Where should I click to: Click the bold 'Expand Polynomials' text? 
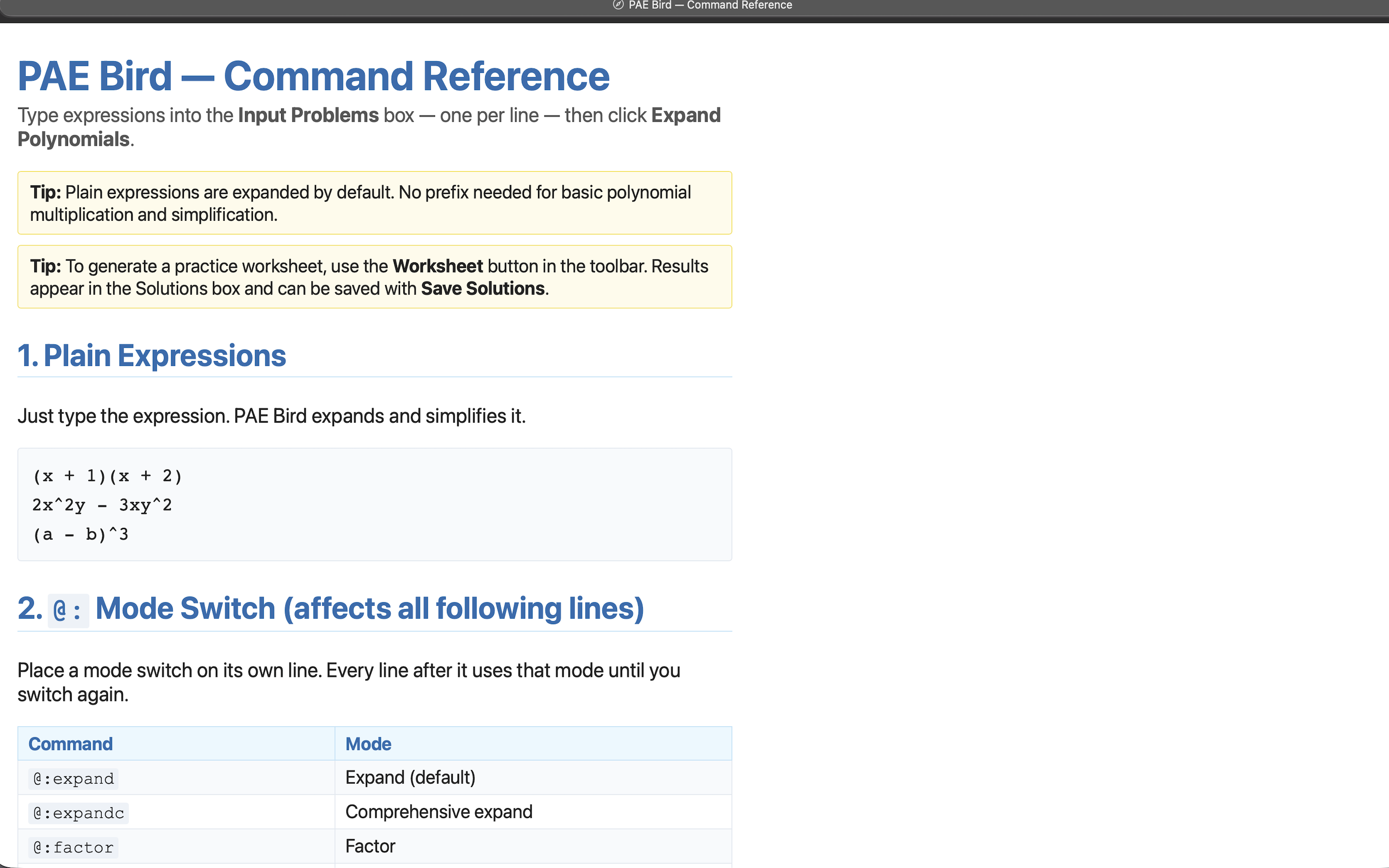(x=369, y=127)
